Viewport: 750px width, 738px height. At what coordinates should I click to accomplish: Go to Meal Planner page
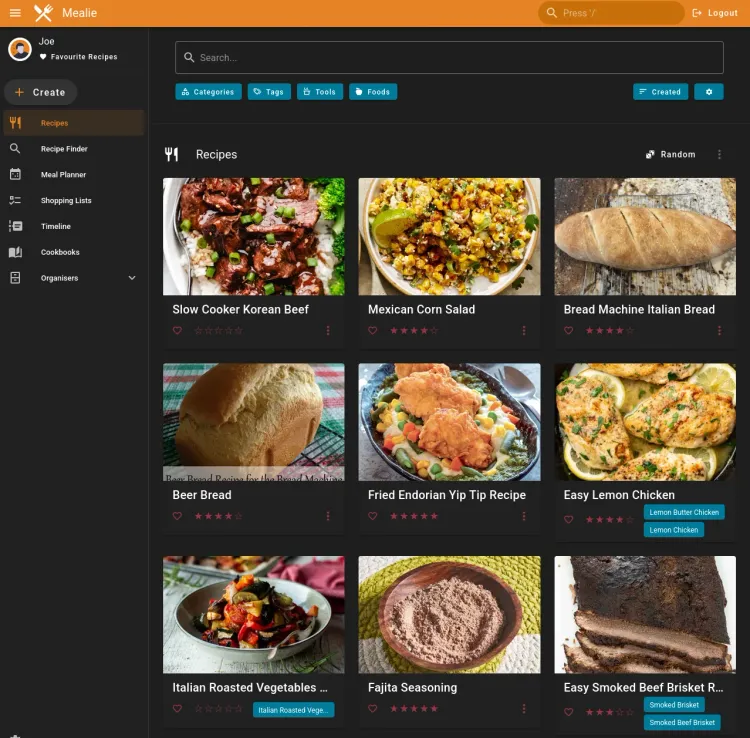click(x=74, y=175)
